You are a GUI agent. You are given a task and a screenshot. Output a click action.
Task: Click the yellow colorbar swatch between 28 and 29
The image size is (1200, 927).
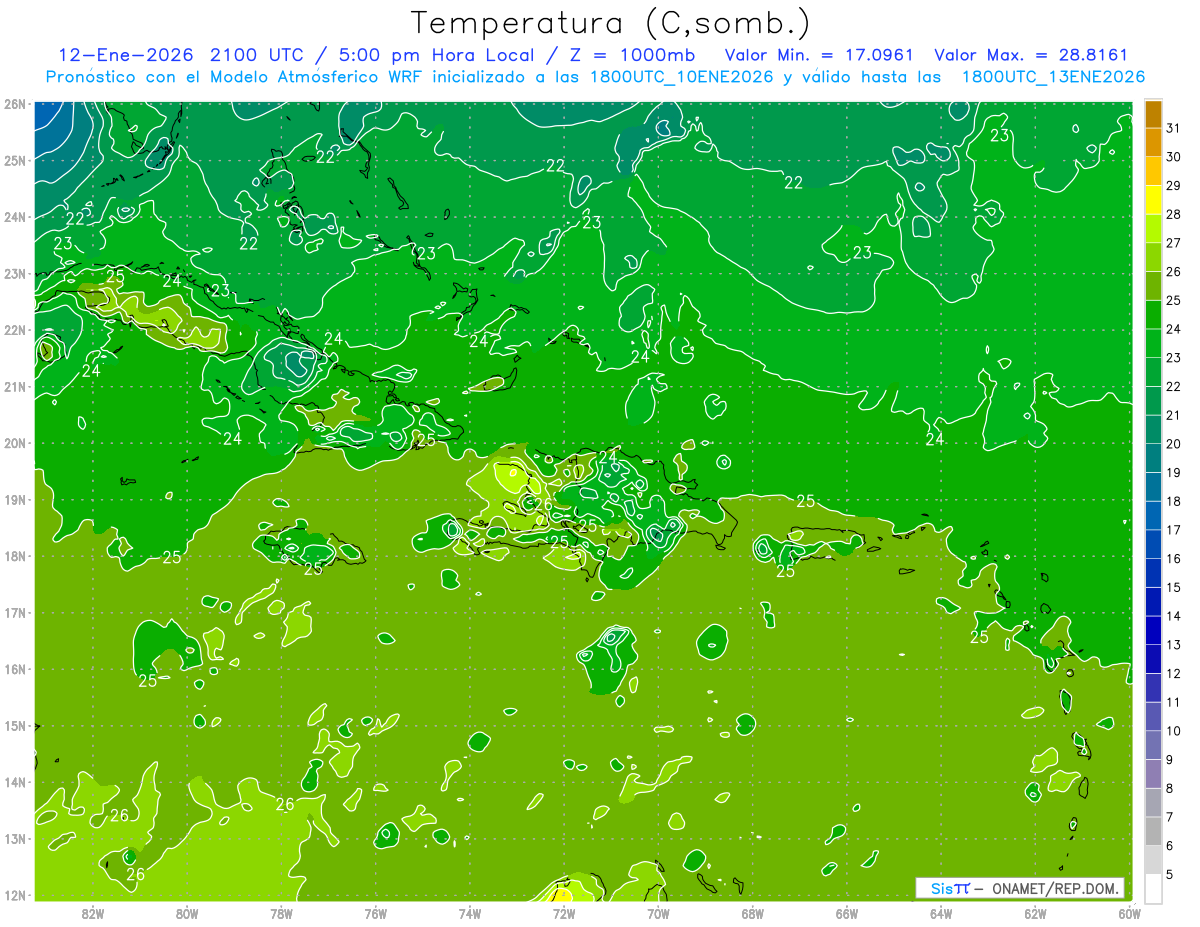point(1154,200)
